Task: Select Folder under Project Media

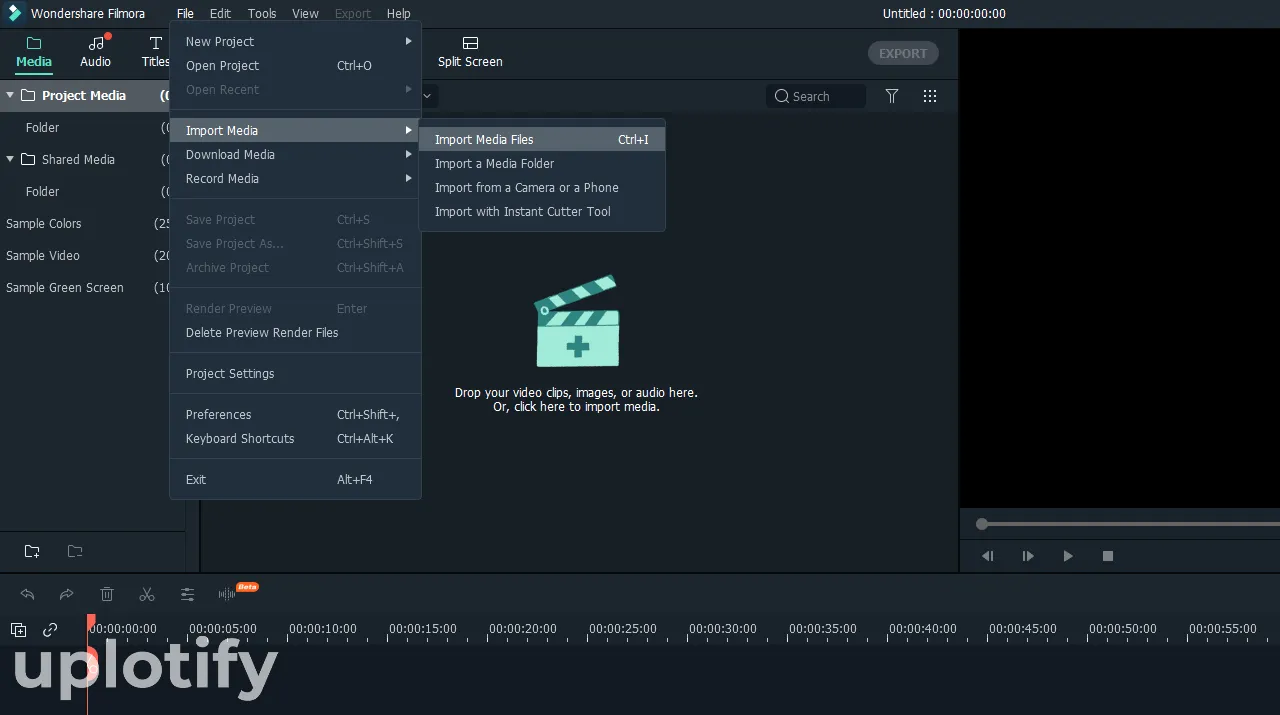Action: point(43,128)
